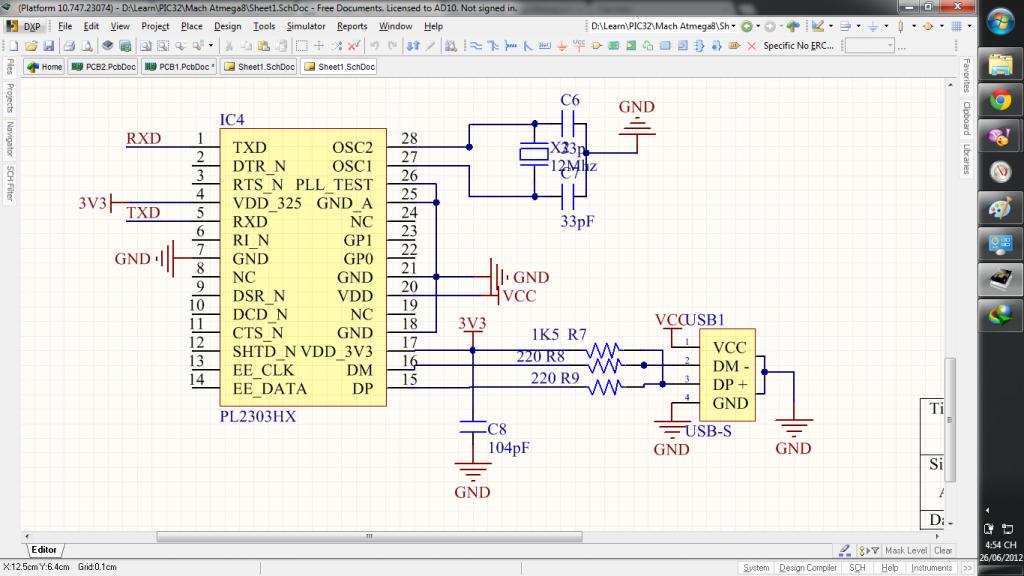Click the GND power port tool
Viewport: 1024px width, 576px height.
562,46
